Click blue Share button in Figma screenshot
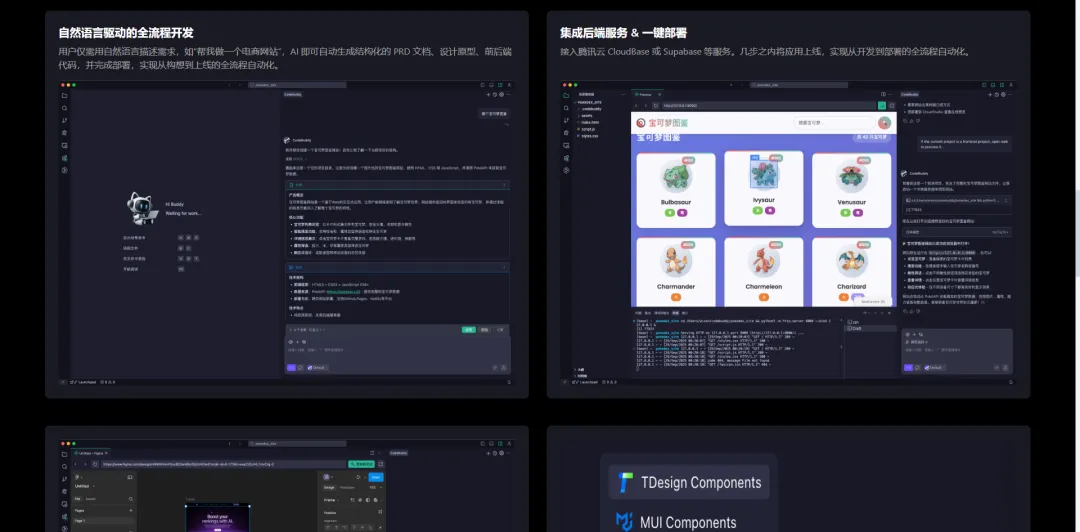The height and width of the screenshot is (532, 1080). coord(376,477)
